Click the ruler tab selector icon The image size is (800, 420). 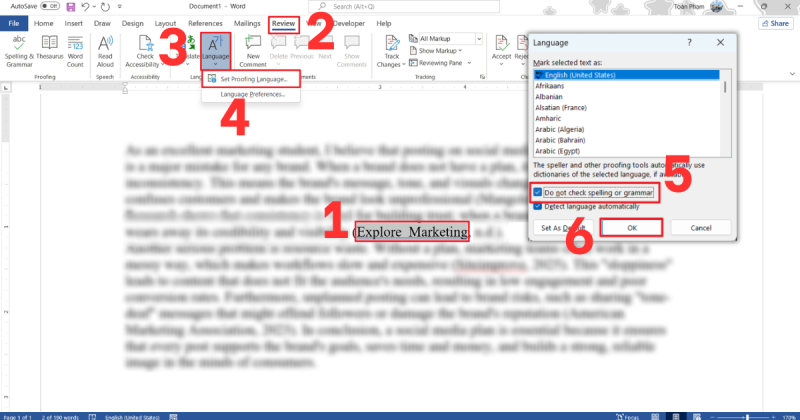click(x=6, y=88)
